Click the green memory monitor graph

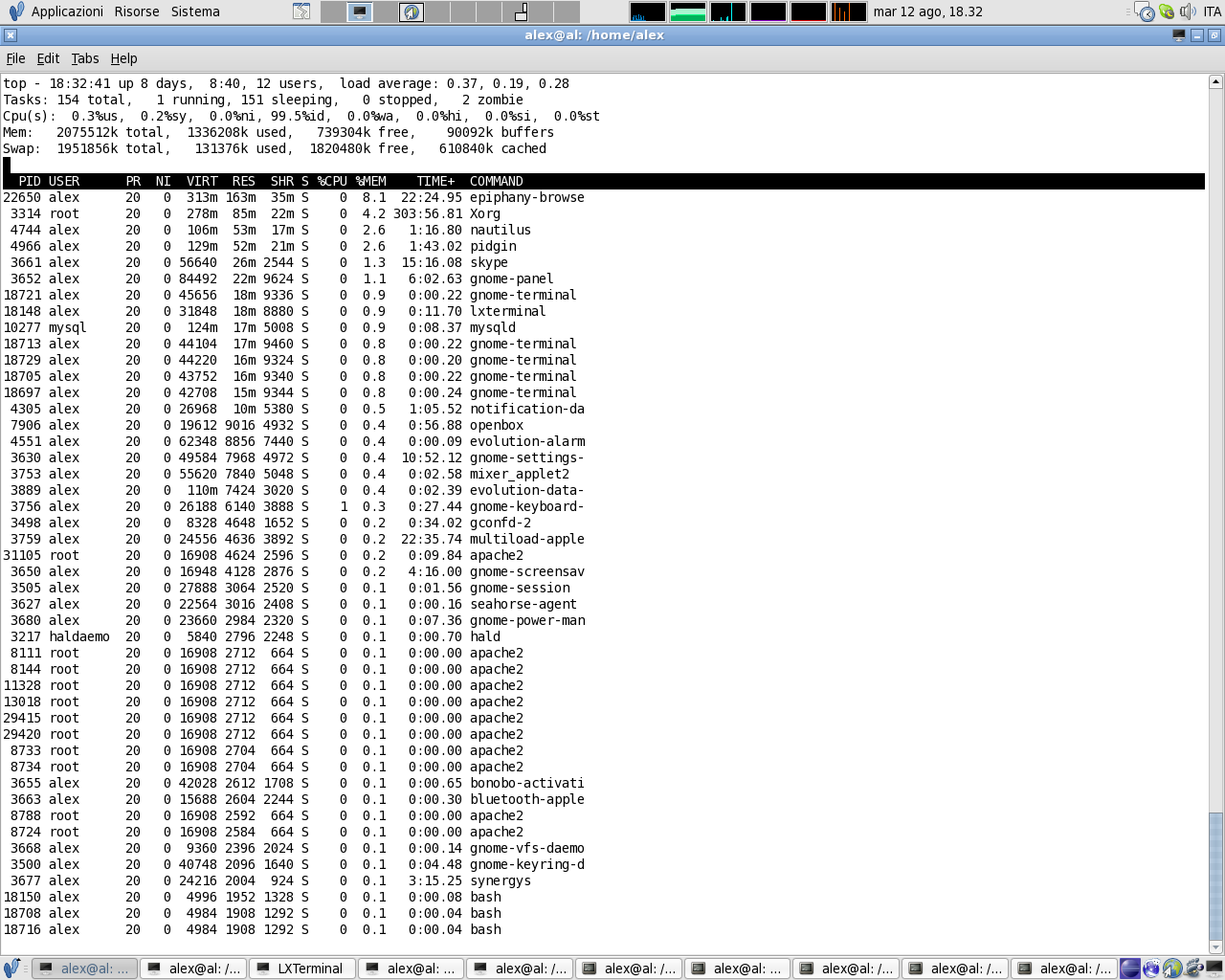[688, 11]
